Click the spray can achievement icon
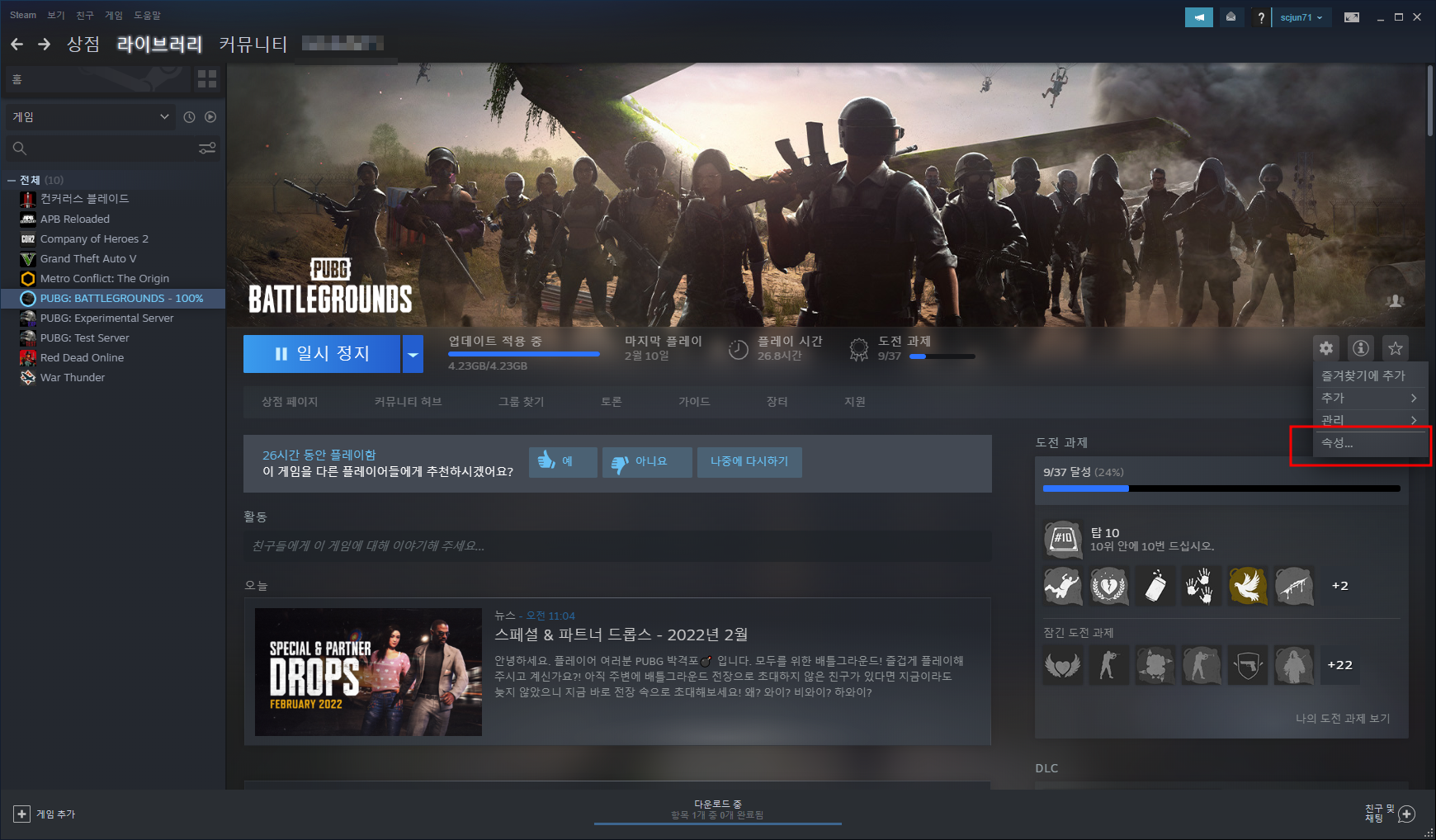This screenshot has height=840, width=1436. click(x=1155, y=586)
